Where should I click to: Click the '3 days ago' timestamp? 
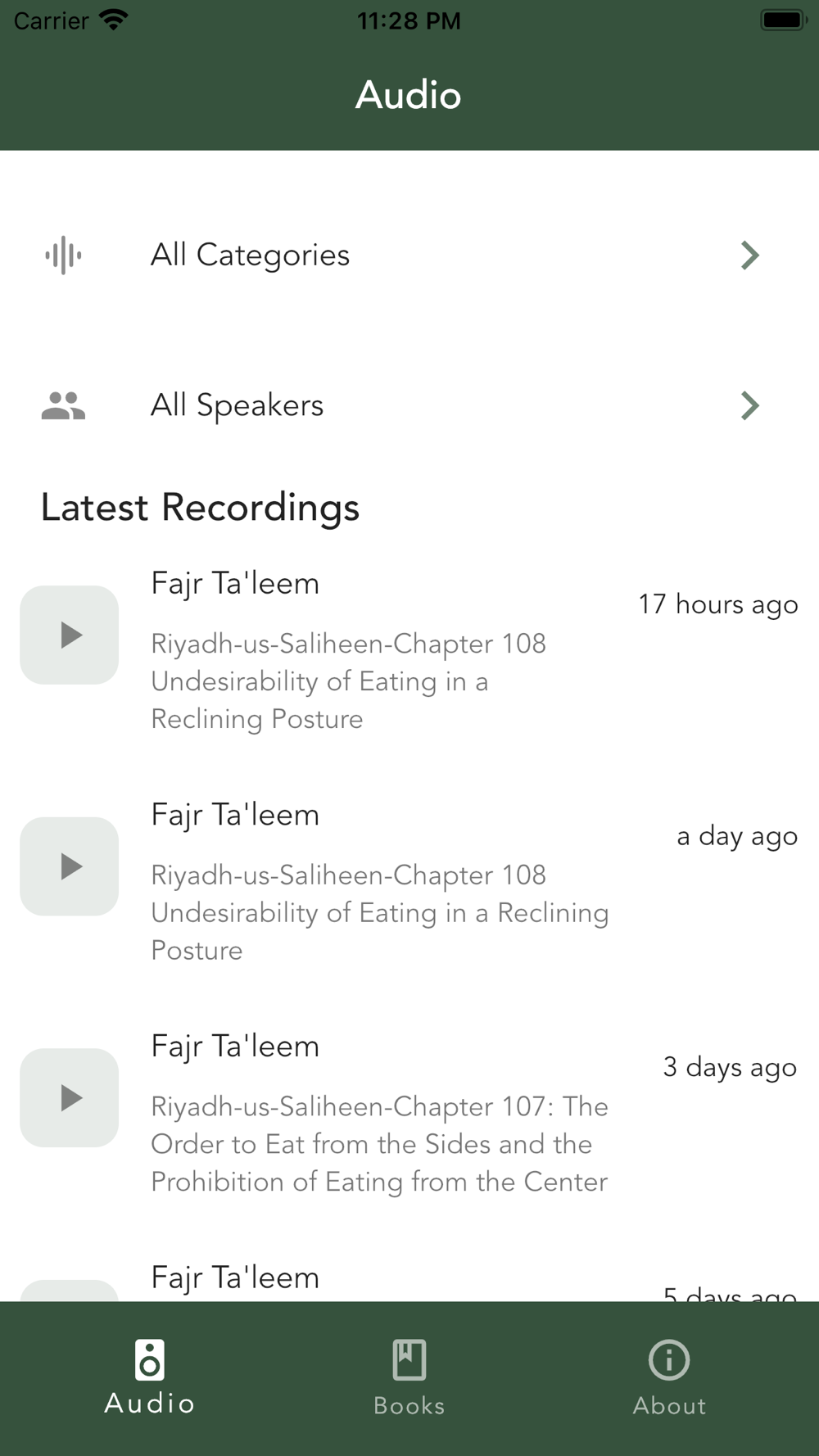coord(730,1067)
